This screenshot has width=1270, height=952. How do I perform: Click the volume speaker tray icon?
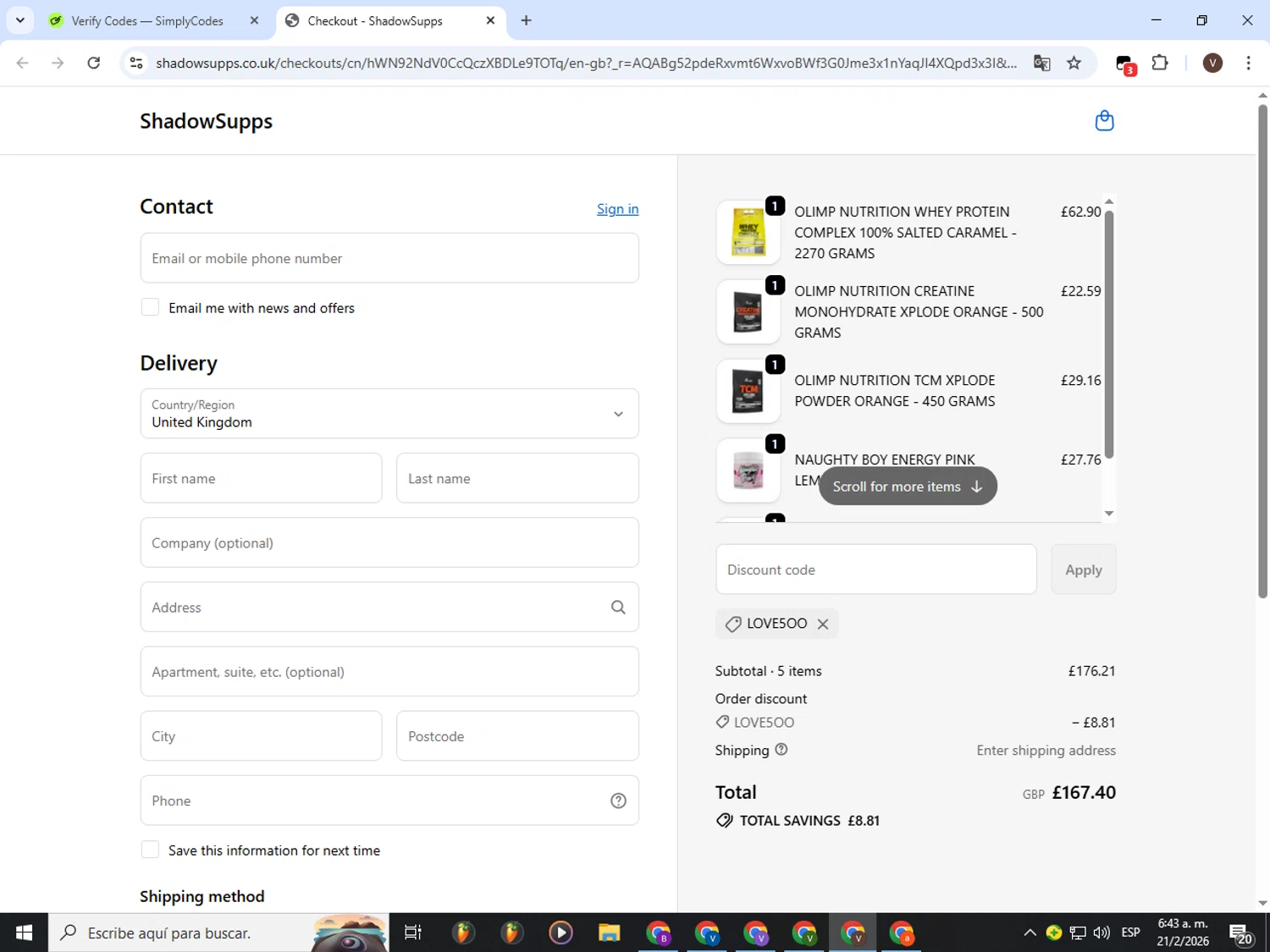point(1102,933)
